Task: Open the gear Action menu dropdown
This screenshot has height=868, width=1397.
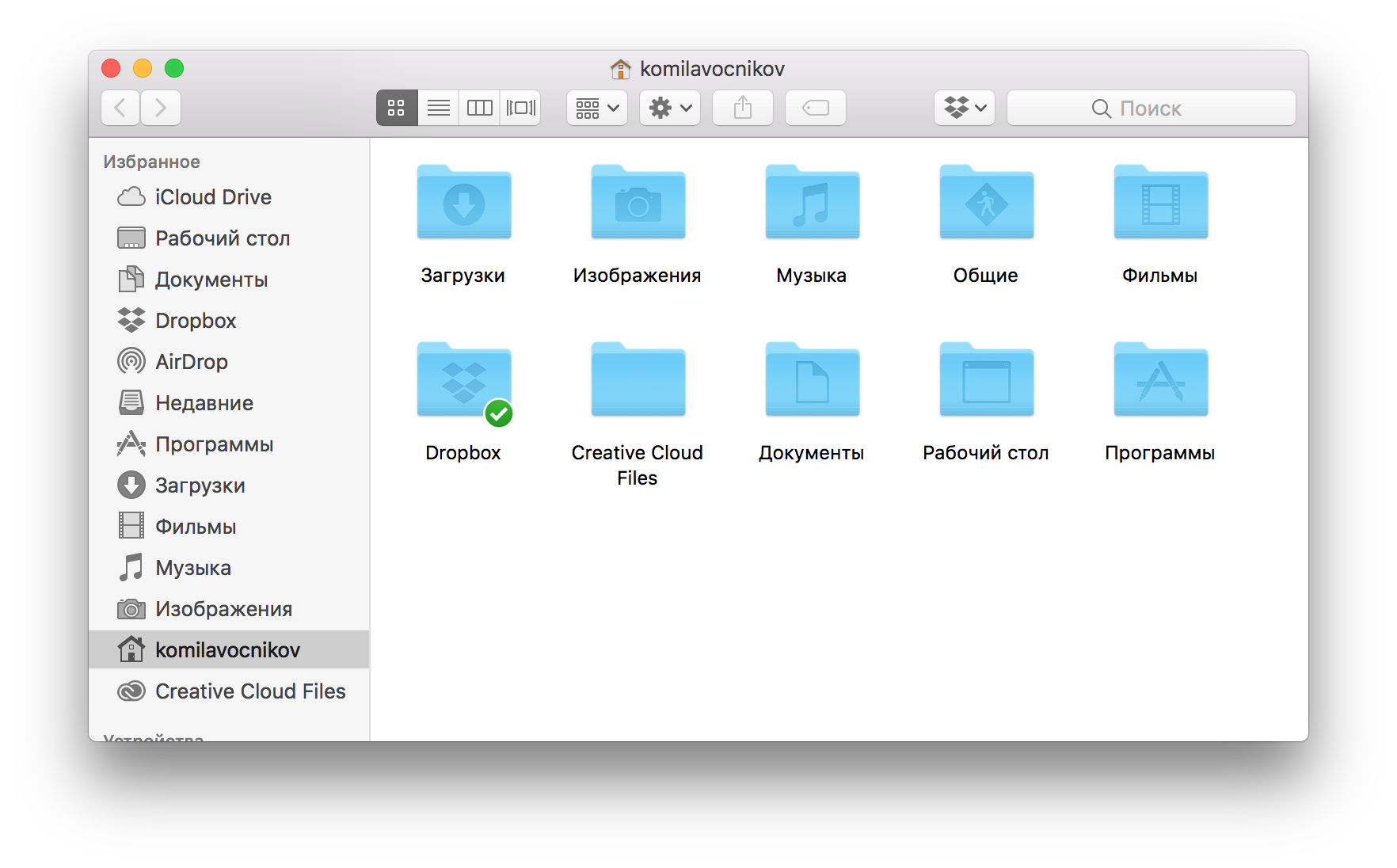Action: click(x=669, y=108)
